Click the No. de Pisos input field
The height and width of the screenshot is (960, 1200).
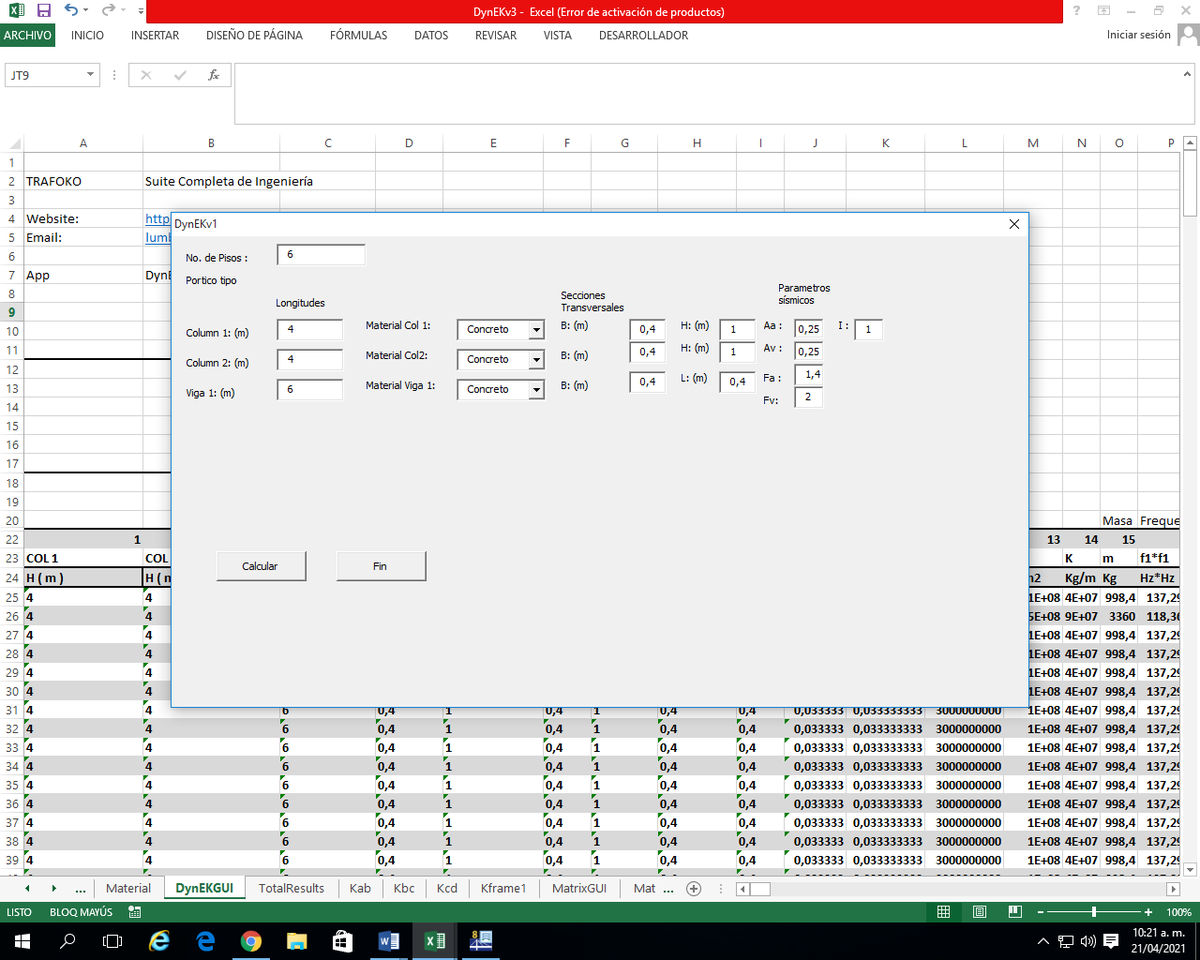tap(321, 255)
